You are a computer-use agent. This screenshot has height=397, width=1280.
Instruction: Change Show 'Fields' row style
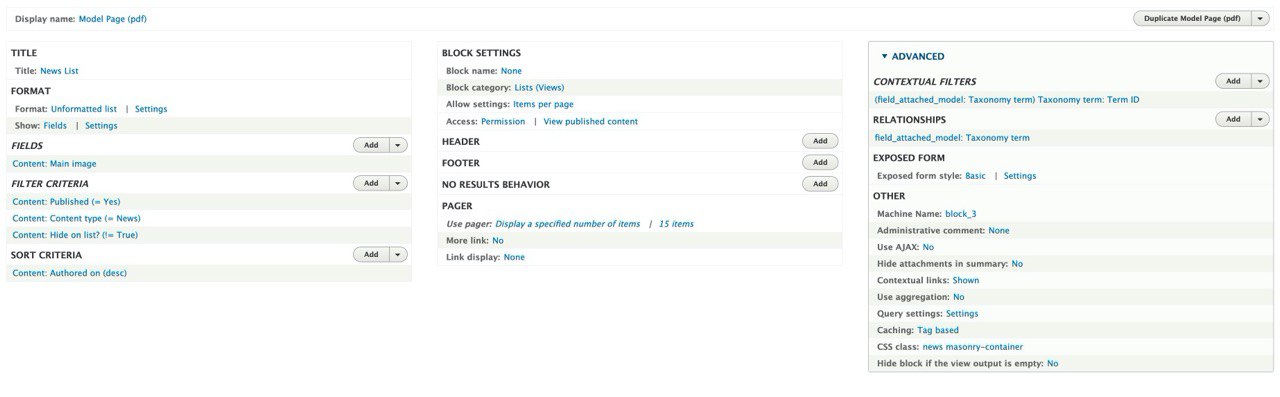coord(55,126)
